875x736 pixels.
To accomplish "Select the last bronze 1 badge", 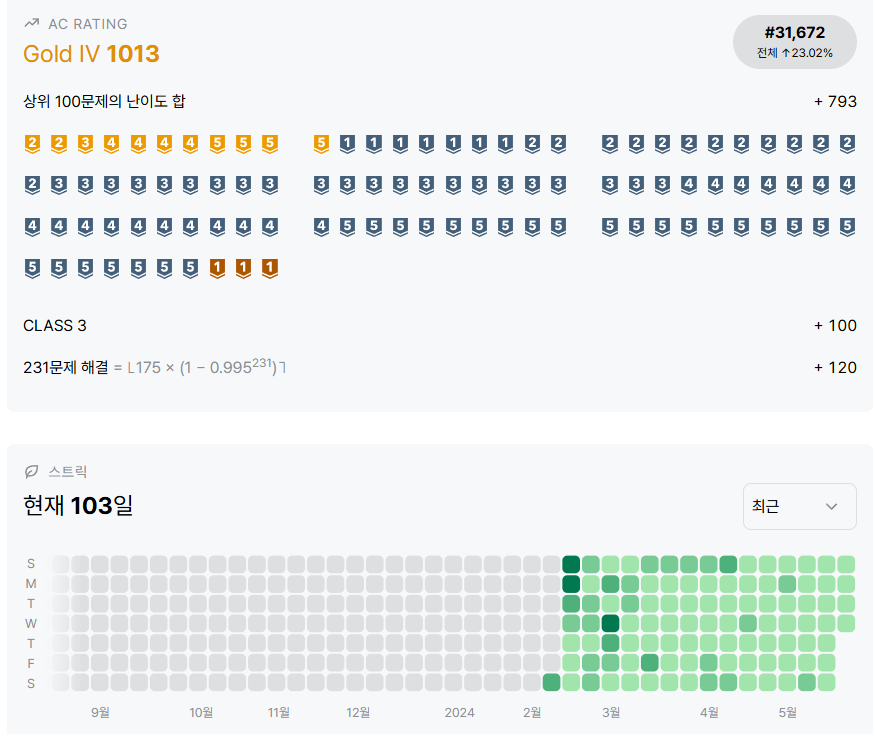I will (269, 268).
